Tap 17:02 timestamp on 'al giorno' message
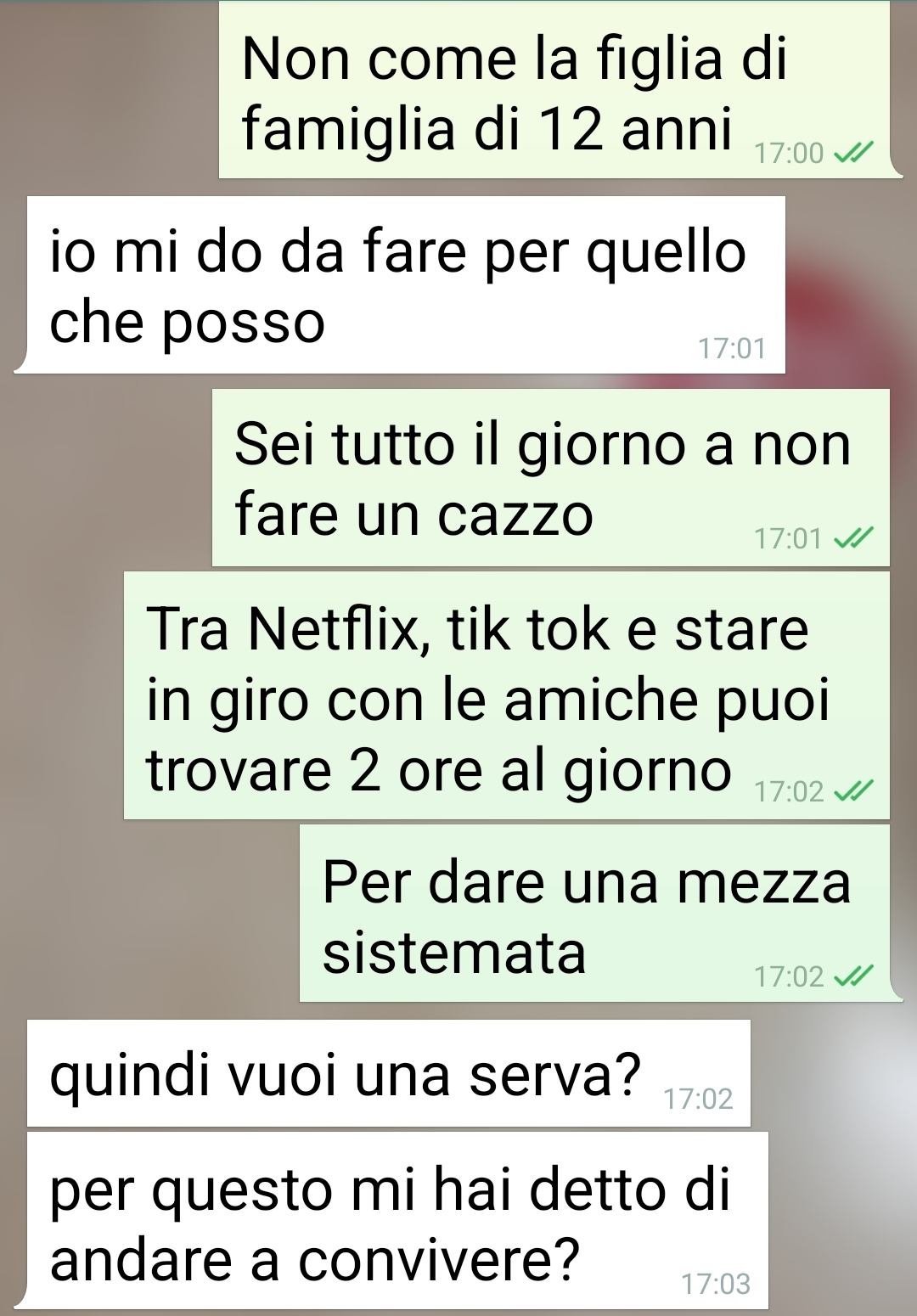 point(789,792)
